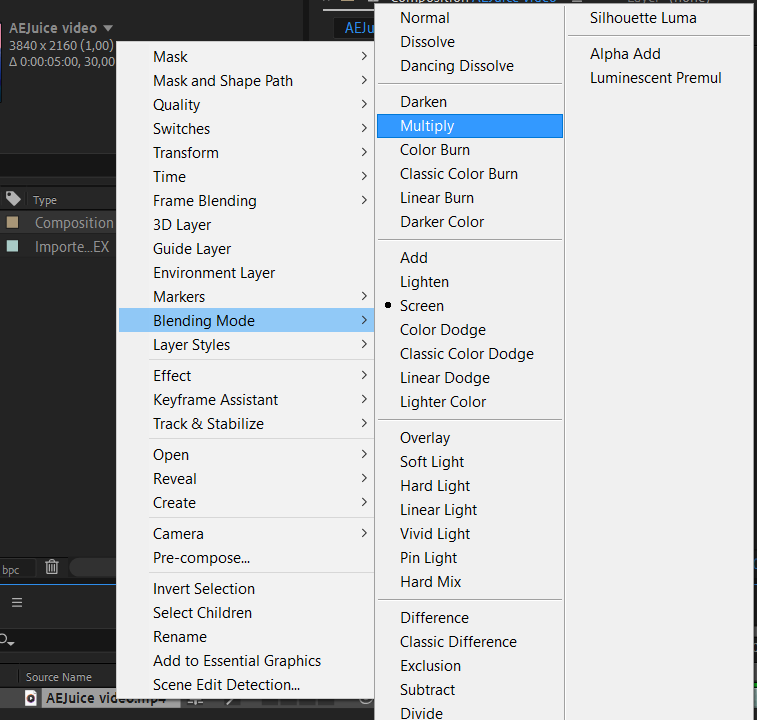Choose Multiply blending mode
The width and height of the screenshot is (757, 720).
(427, 126)
